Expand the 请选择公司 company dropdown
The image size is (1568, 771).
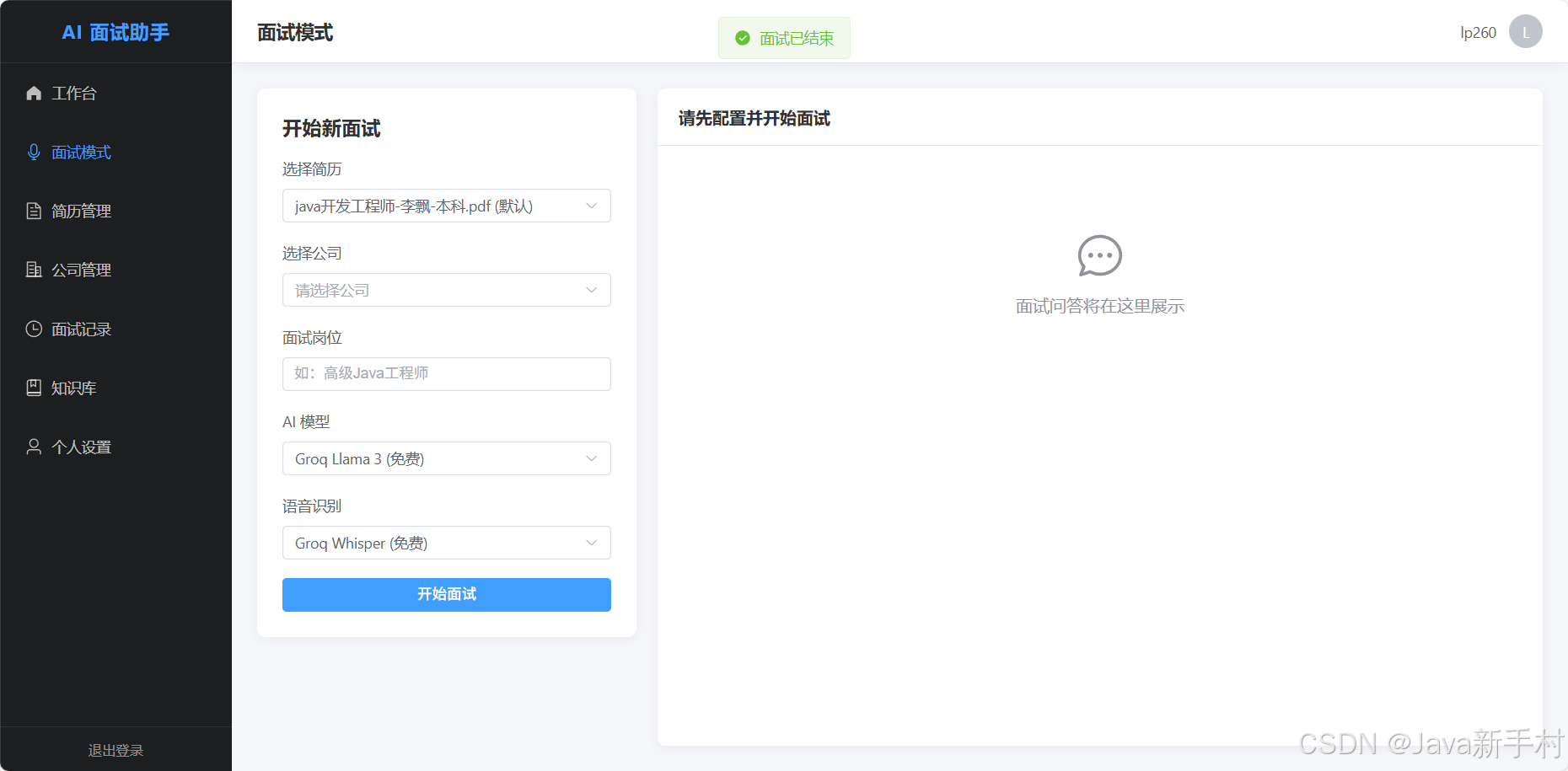[x=446, y=290]
